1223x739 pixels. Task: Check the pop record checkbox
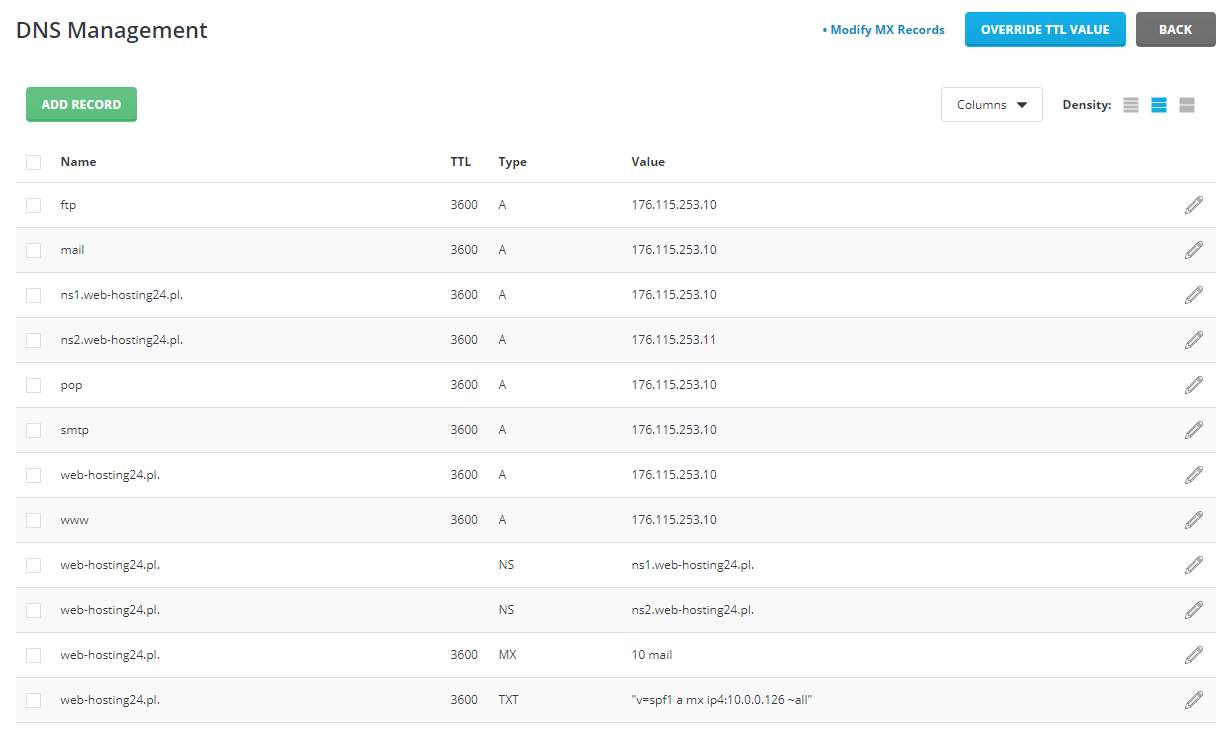pos(34,385)
